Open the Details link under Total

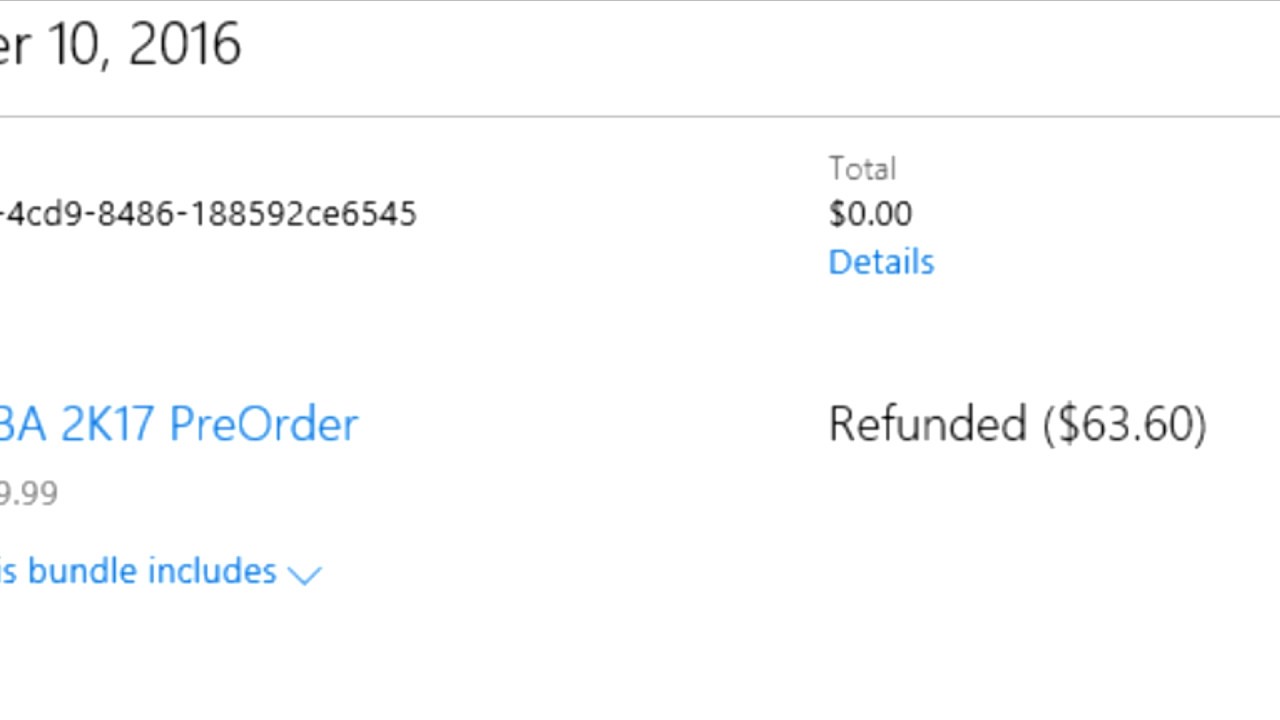click(x=881, y=262)
